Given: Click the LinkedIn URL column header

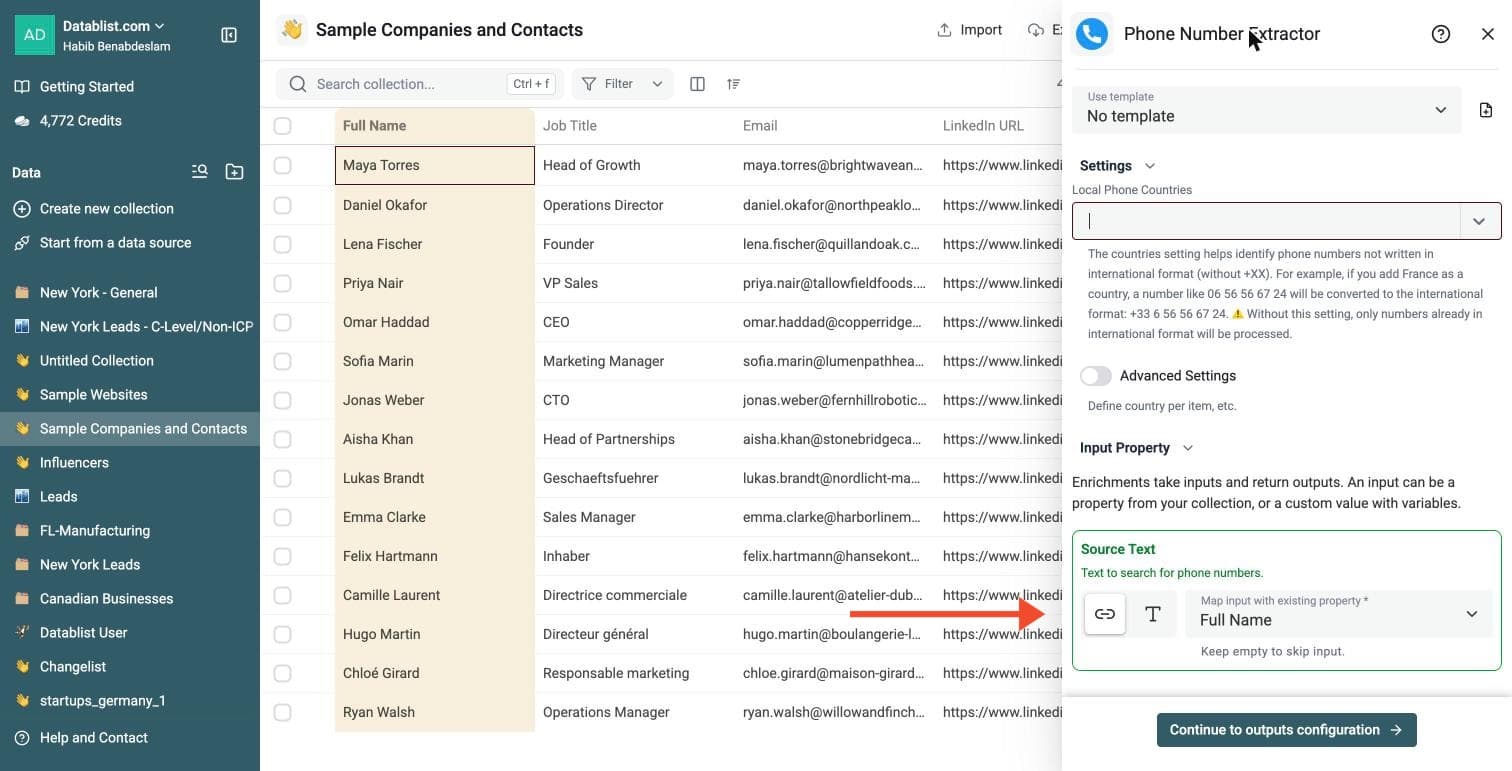Looking at the screenshot, I should pos(998,126).
